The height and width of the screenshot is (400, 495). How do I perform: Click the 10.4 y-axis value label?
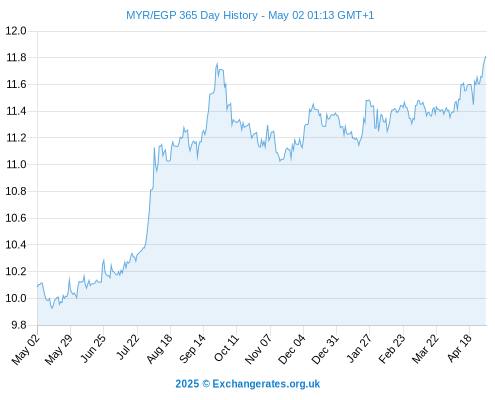pyautogui.click(x=16, y=245)
